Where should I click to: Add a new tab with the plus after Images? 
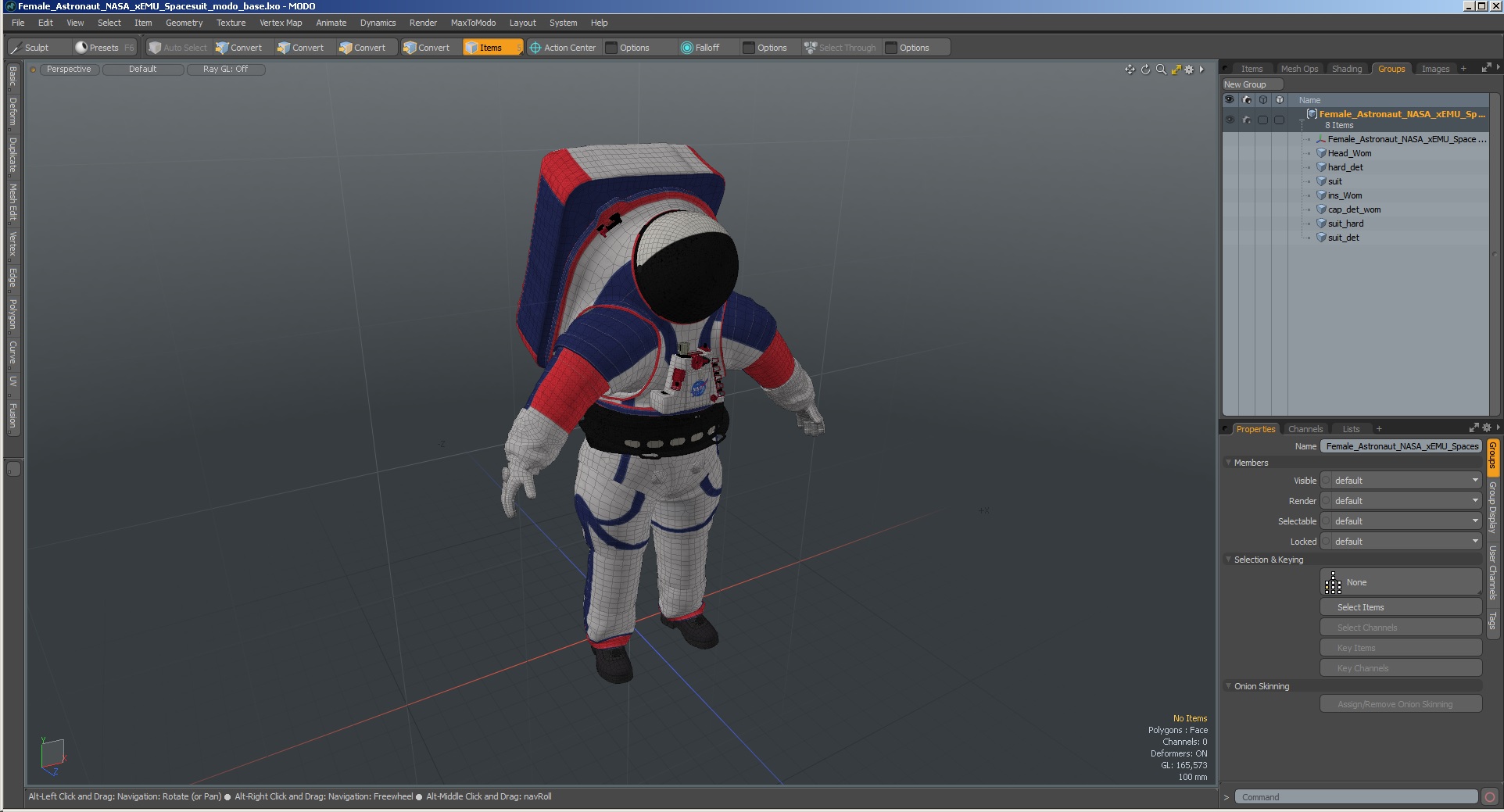1463,69
